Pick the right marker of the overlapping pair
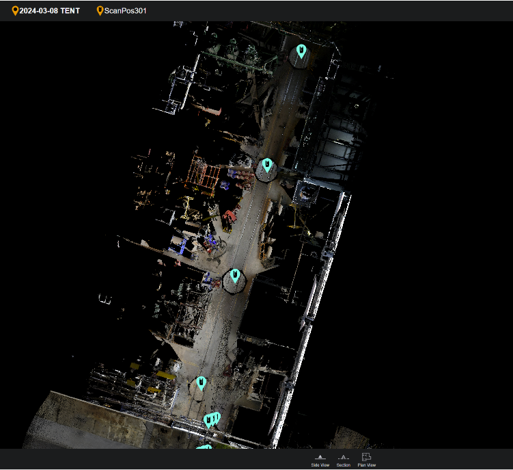The width and height of the screenshot is (513, 470). 217,418
